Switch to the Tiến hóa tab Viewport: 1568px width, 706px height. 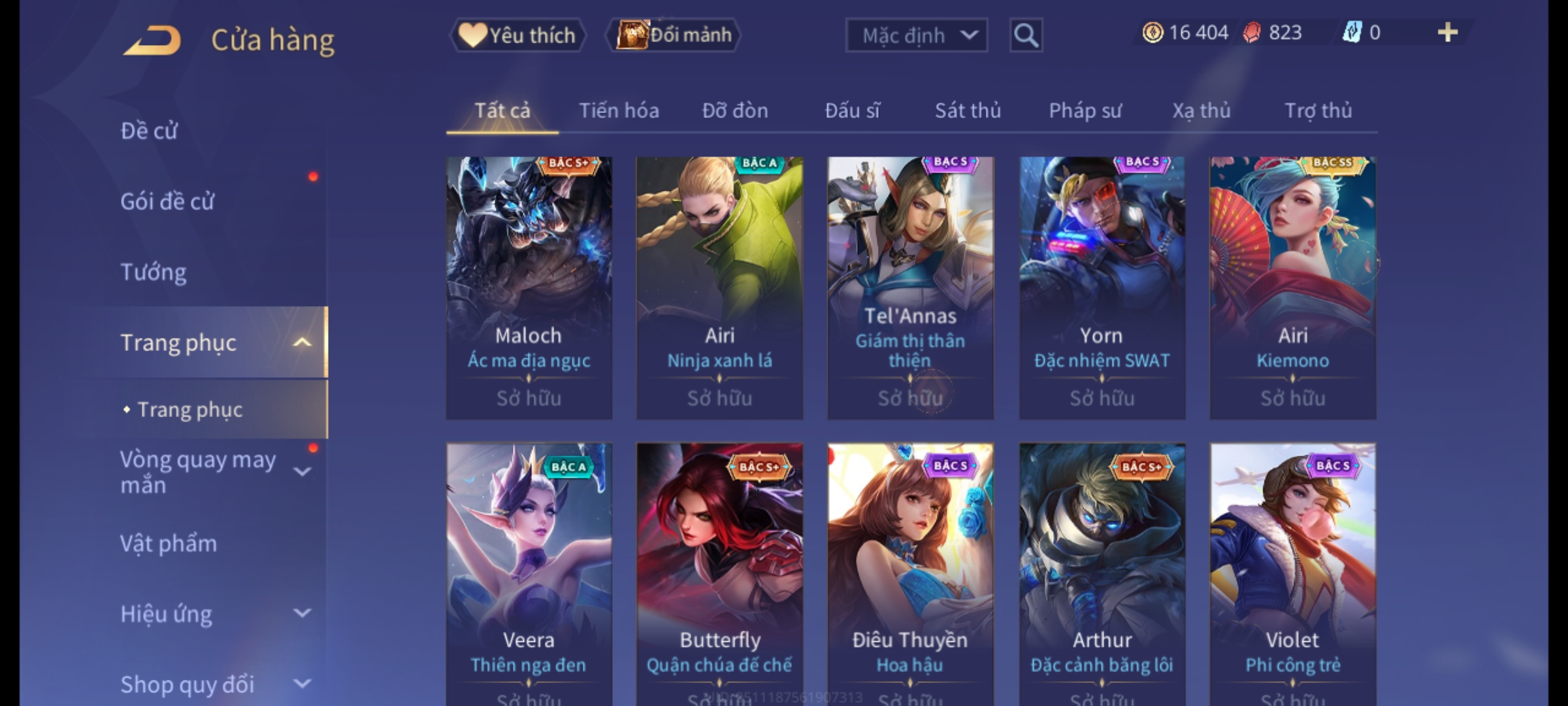pos(619,110)
